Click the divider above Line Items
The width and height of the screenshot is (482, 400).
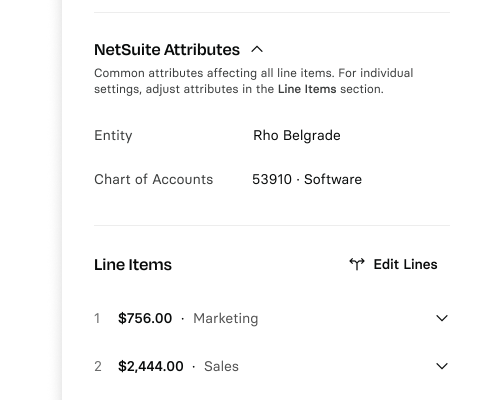pyautogui.click(x=272, y=225)
